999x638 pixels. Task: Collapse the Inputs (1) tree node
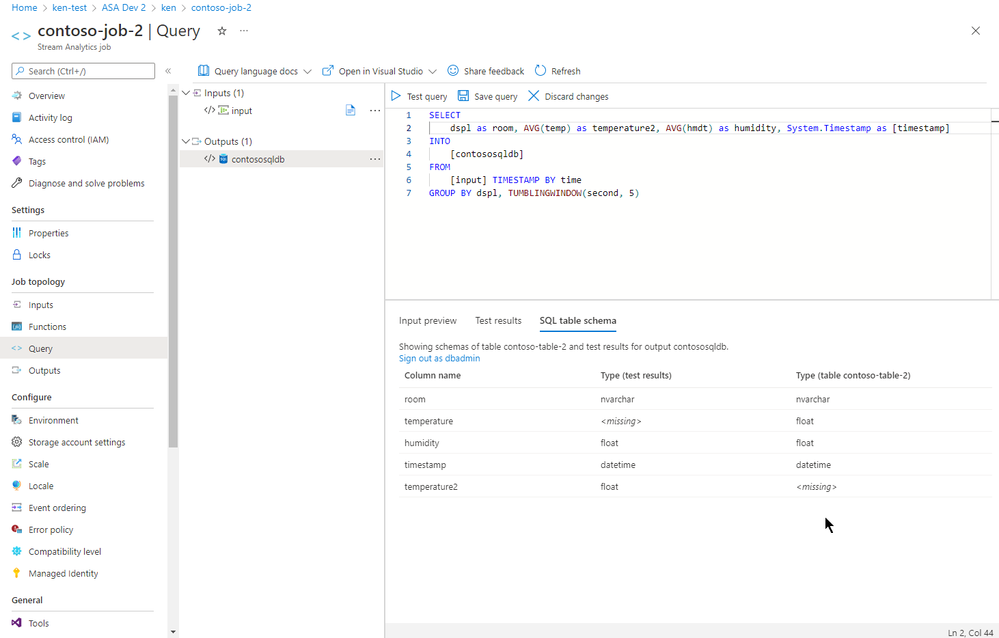tap(186, 93)
